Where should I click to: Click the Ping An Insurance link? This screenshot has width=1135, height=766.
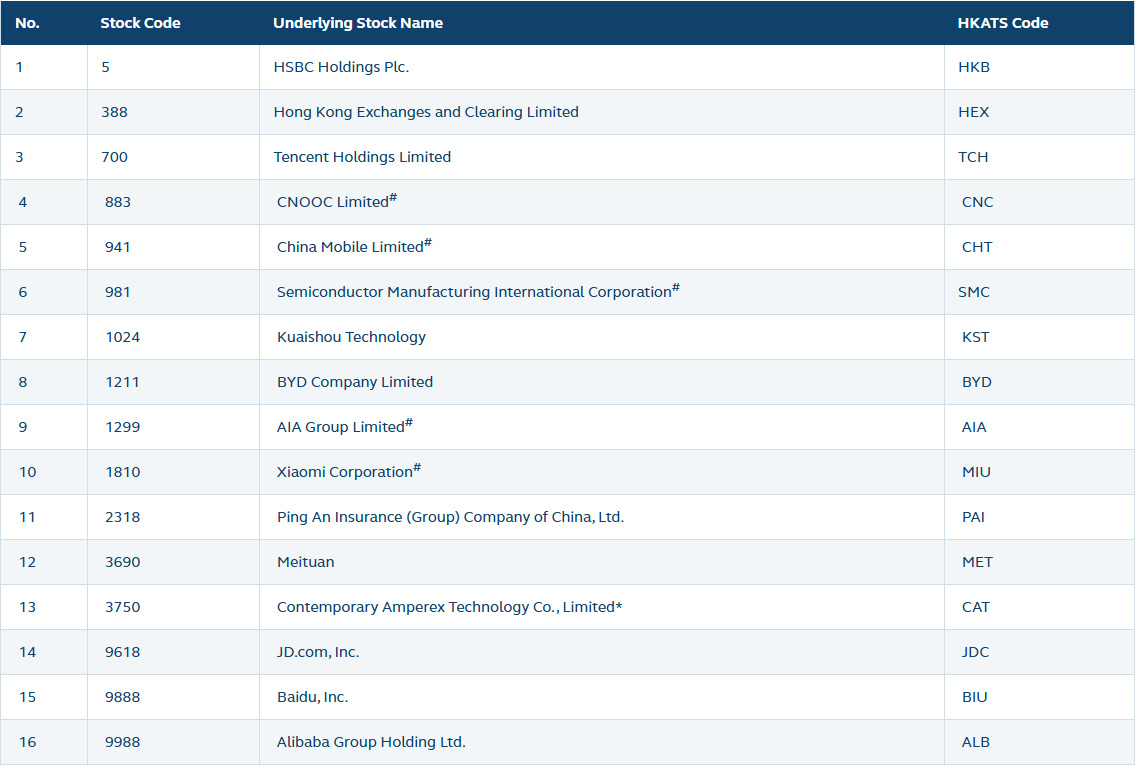pyautogui.click(x=451, y=517)
